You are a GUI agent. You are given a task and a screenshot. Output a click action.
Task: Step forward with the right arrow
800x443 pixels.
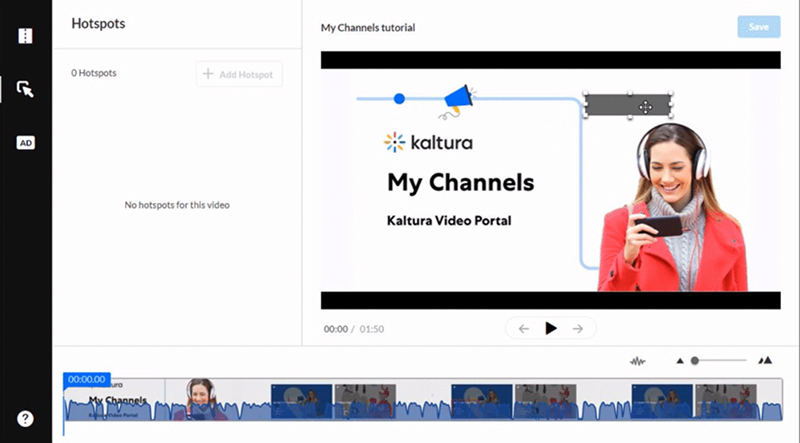[578, 328]
